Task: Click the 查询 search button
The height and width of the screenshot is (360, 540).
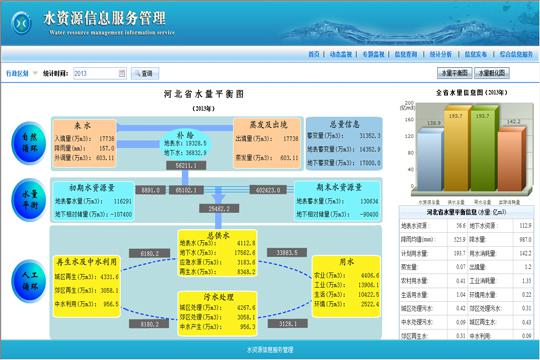Action: pyautogui.click(x=145, y=73)
